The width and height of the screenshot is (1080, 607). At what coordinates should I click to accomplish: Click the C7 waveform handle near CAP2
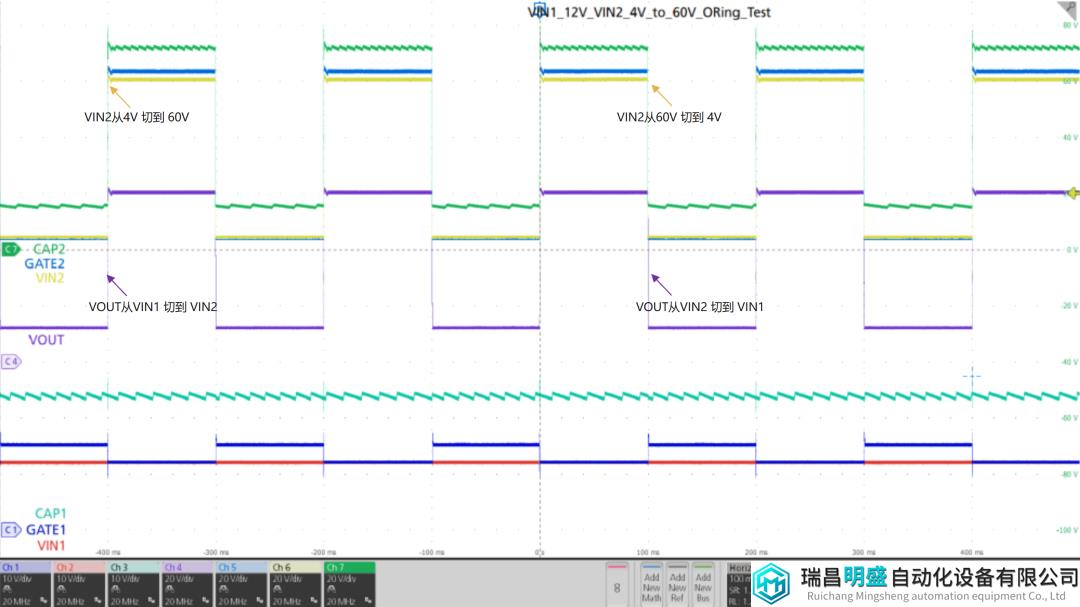click(11, 248)
